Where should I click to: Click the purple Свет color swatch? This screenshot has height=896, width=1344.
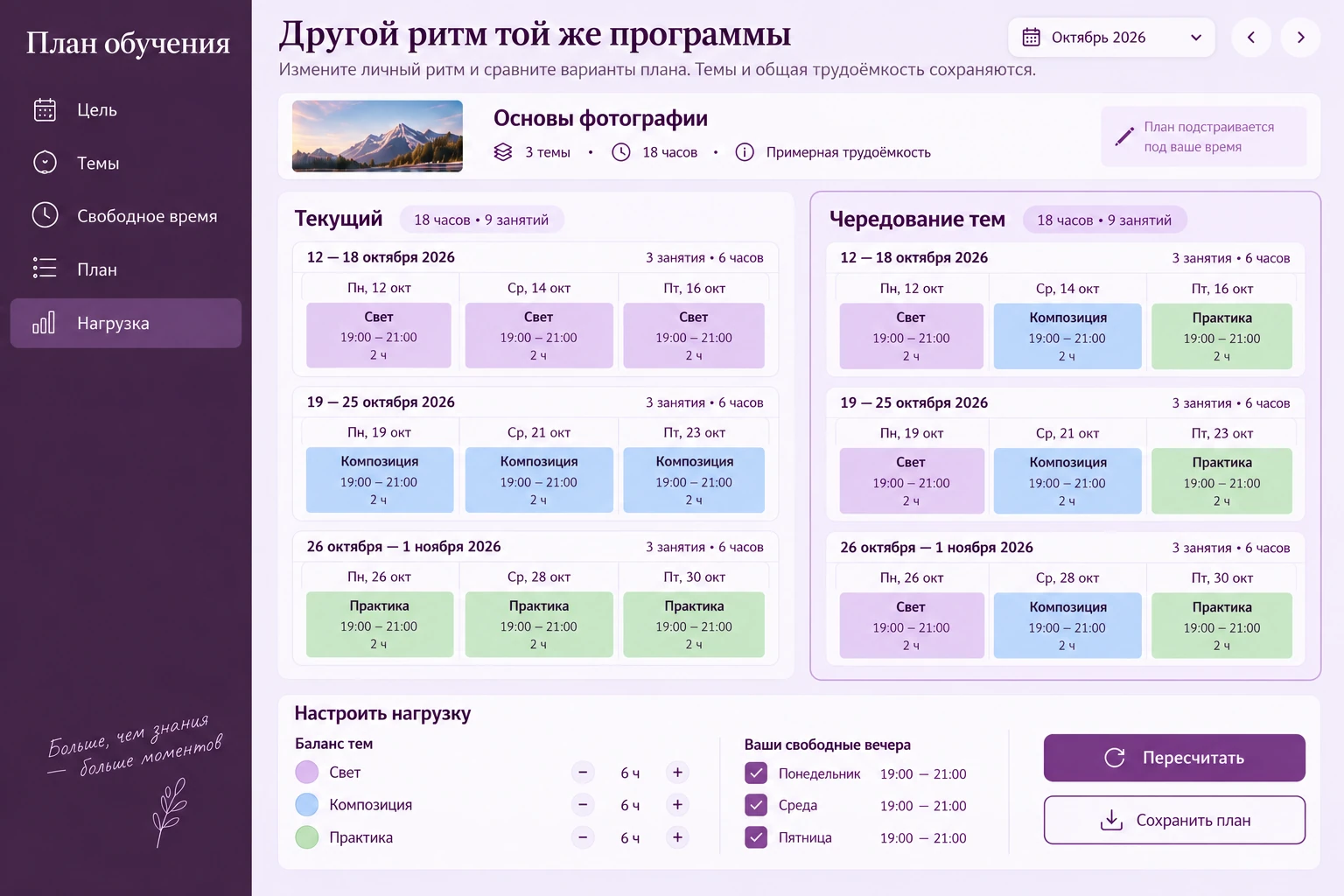pyautogui.click(x=307, y=773)
